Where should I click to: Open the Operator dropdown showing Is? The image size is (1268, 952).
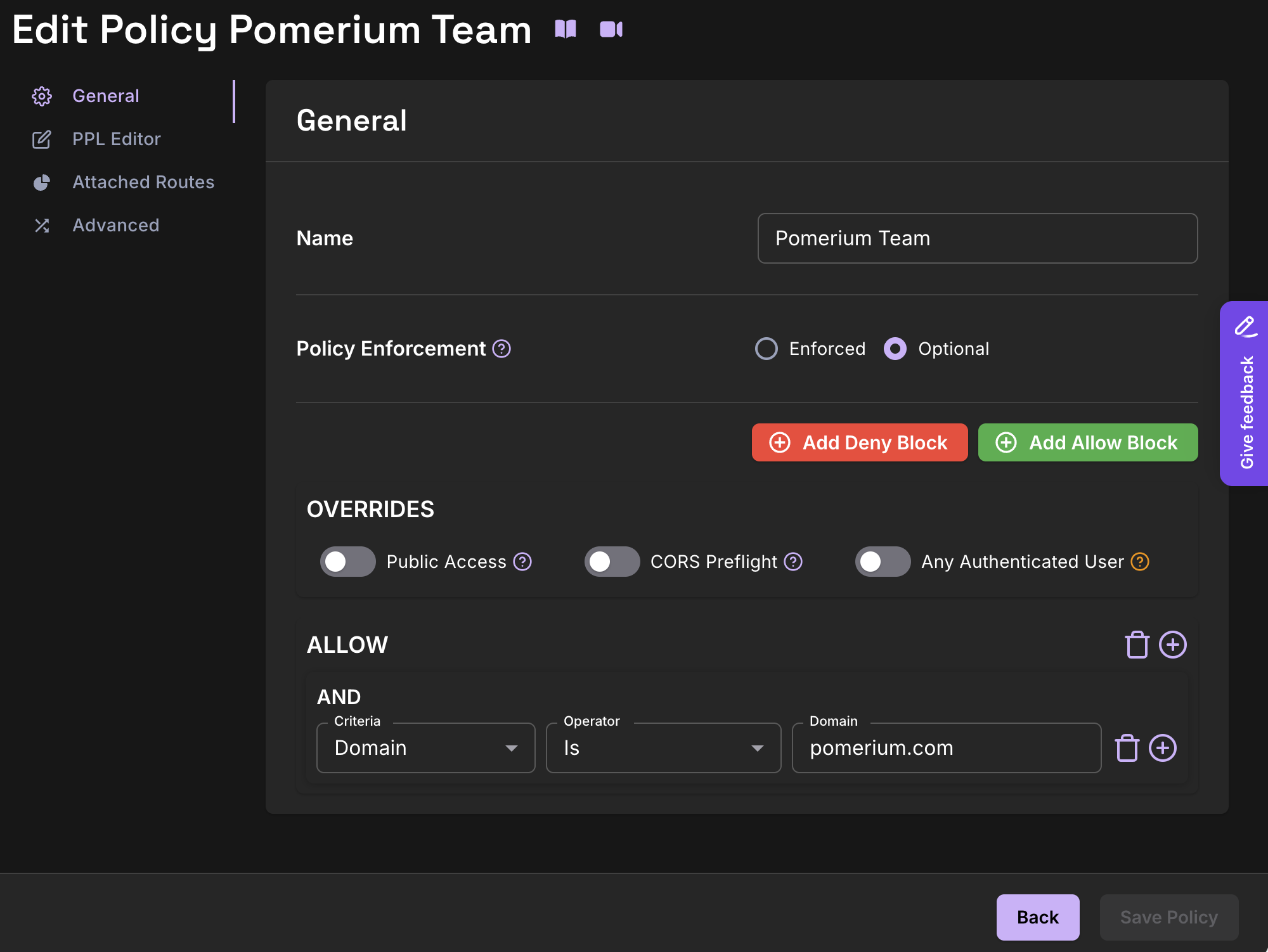point(664,748)
